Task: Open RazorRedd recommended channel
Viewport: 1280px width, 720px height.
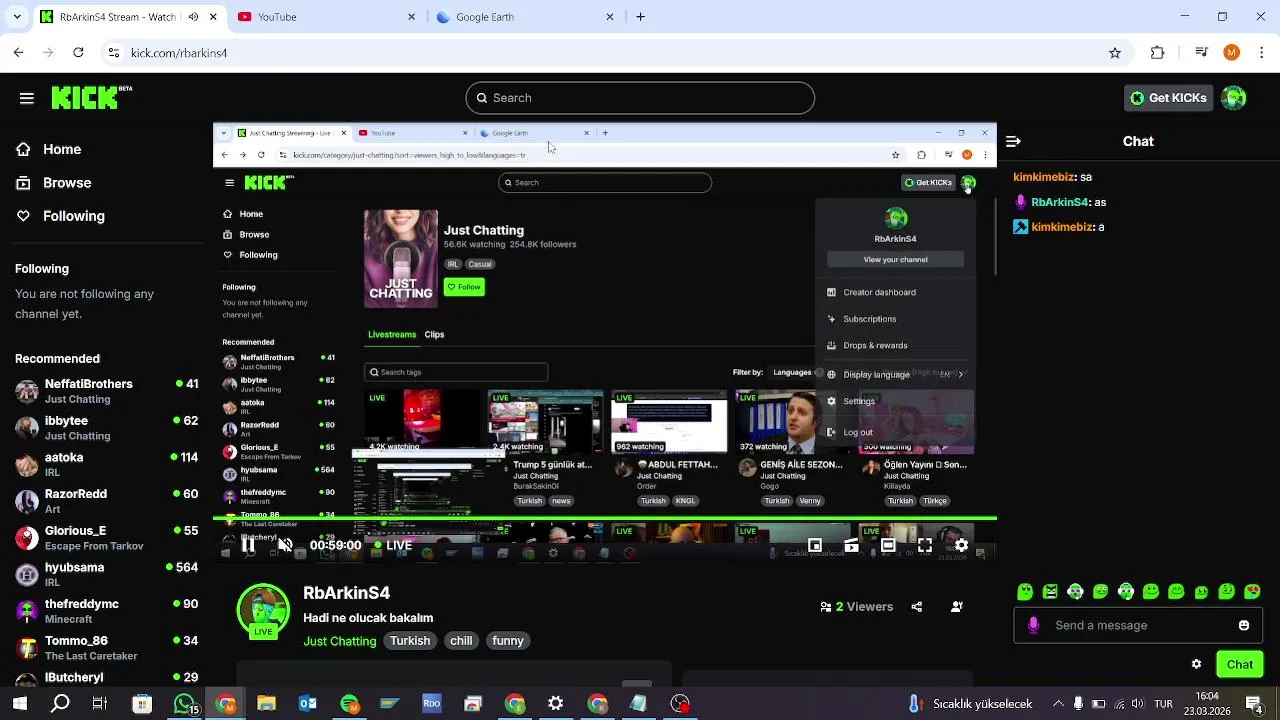Action: tap(106, 501)
